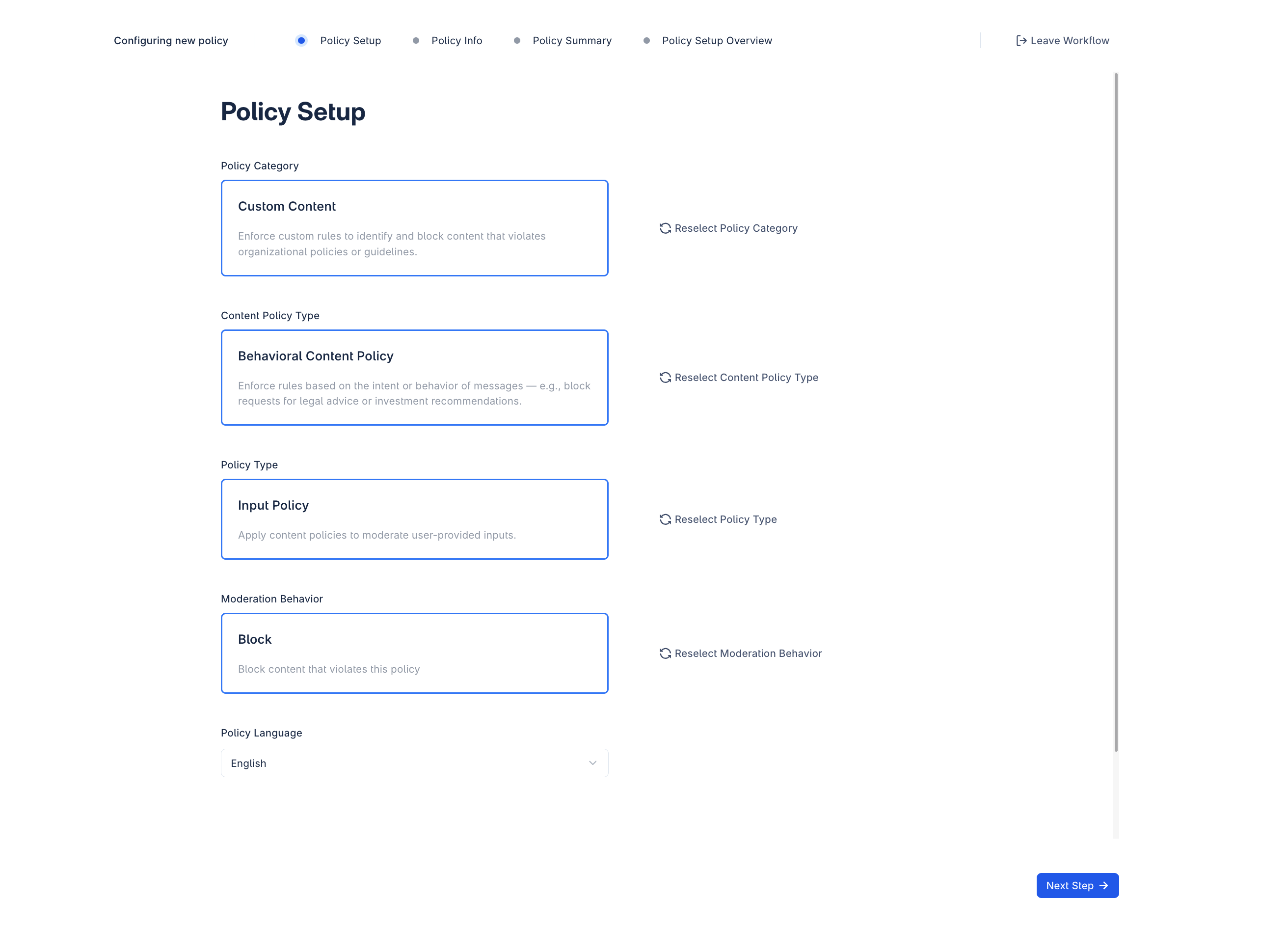Click 'Apply content policies to moderate' description
The width and height of the screenshot is (1288, 927).
tap(377, 536)
